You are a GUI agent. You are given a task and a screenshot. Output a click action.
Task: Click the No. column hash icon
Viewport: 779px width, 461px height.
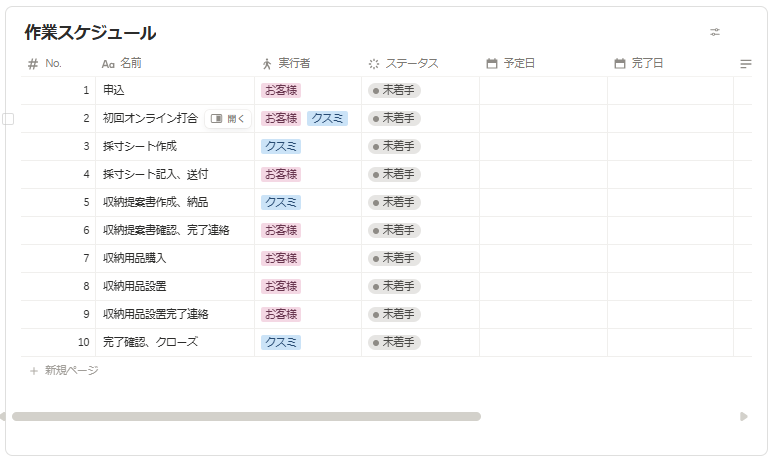click(x=33, y=64)
